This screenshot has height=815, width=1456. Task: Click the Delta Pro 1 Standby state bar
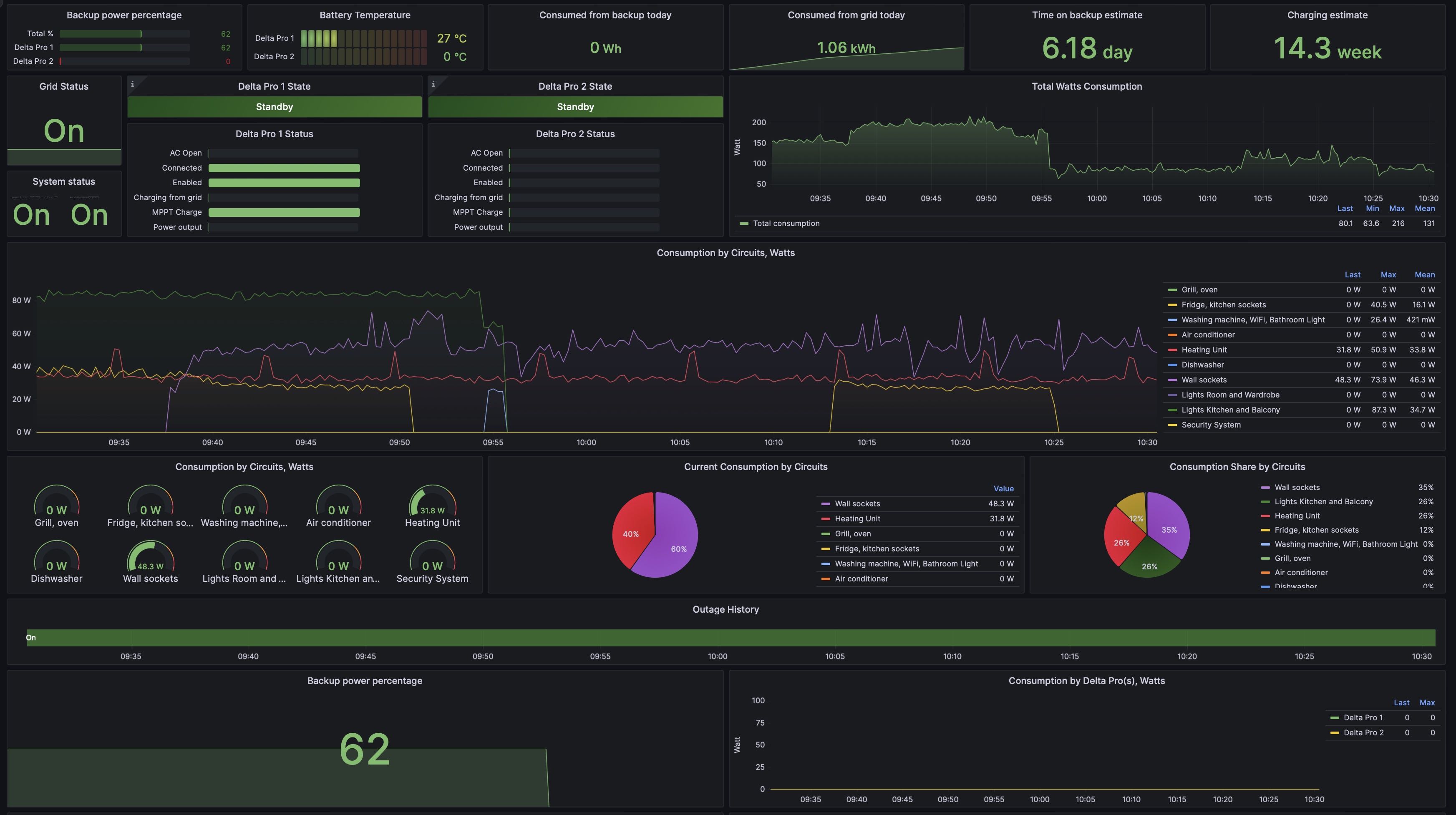(274, 107)
